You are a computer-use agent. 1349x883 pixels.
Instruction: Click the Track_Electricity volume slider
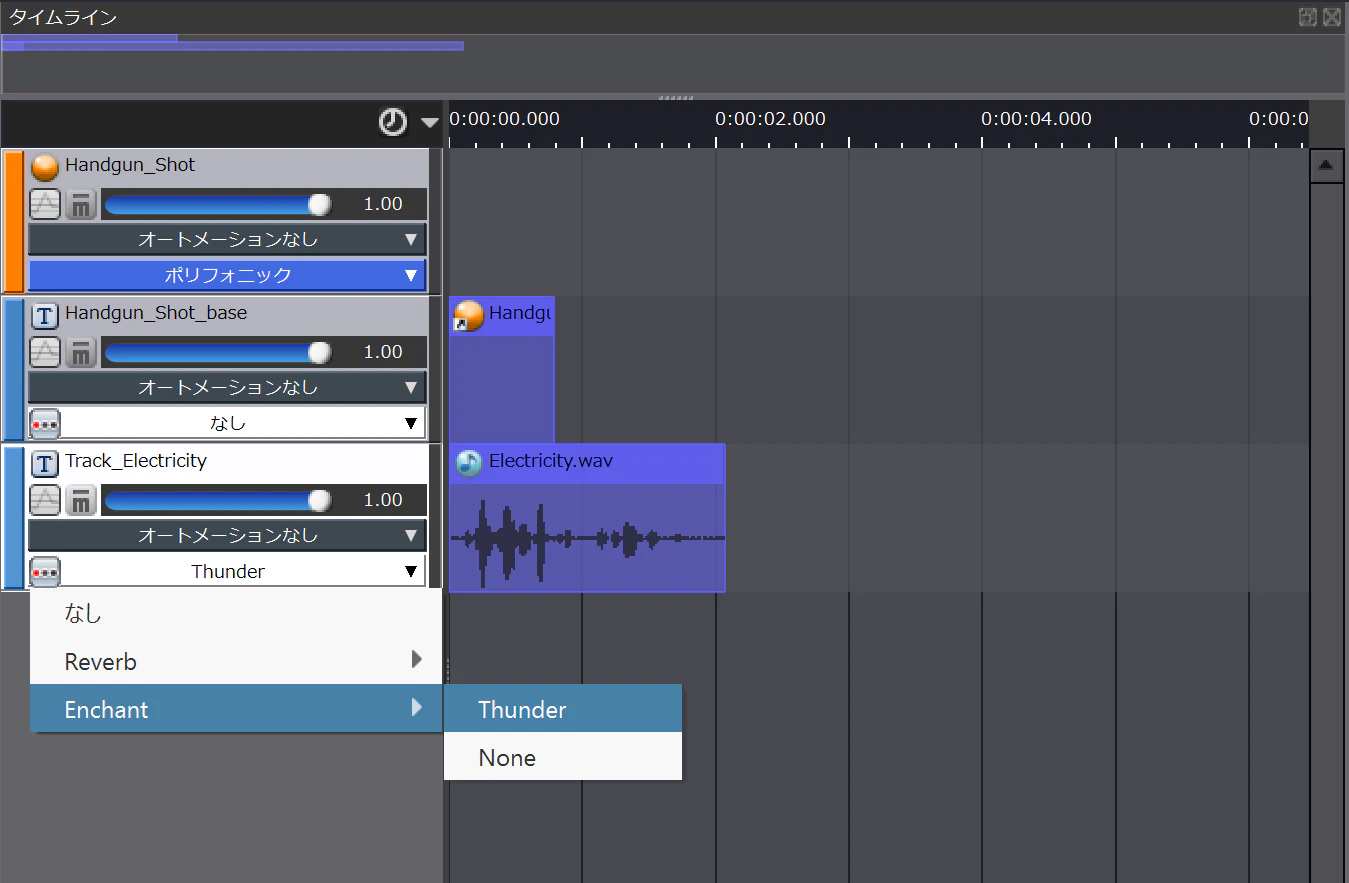click(x=217, y=500)
